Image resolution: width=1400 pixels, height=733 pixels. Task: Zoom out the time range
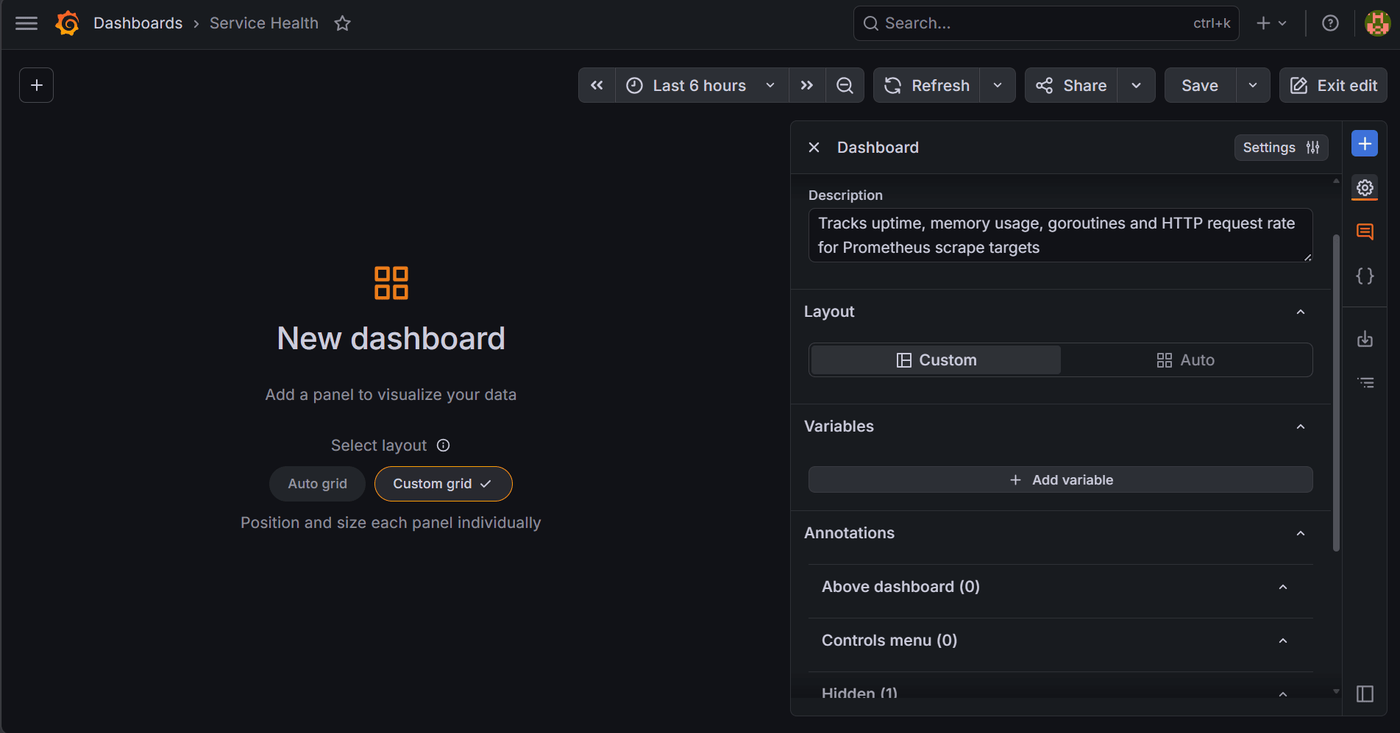[x=845, y=86]
